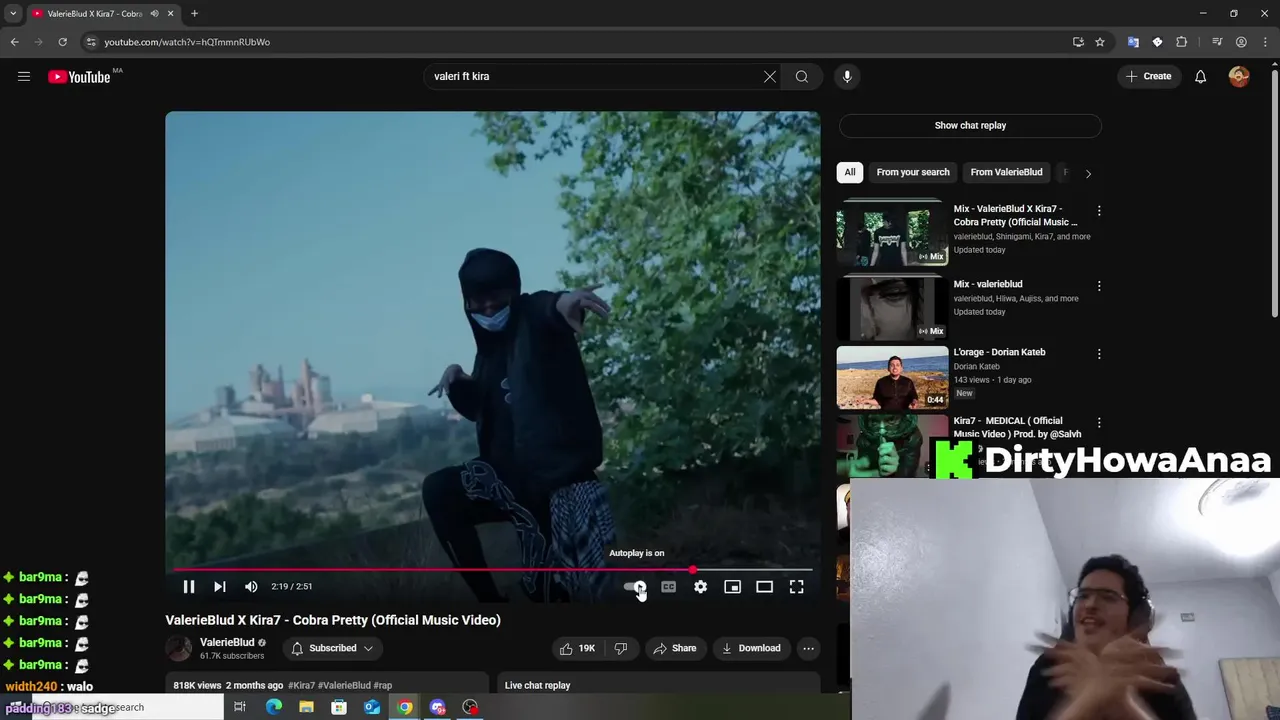The height and width of the screenshot is (720, 1280).
Task: Show more filter chips with arrow
Action: coord(1088,173)
